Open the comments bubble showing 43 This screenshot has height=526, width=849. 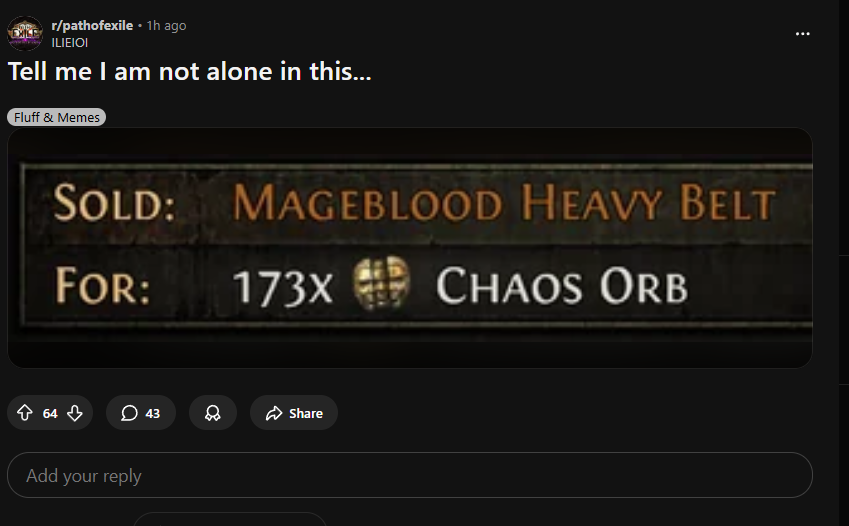click(x=141, y=413)
